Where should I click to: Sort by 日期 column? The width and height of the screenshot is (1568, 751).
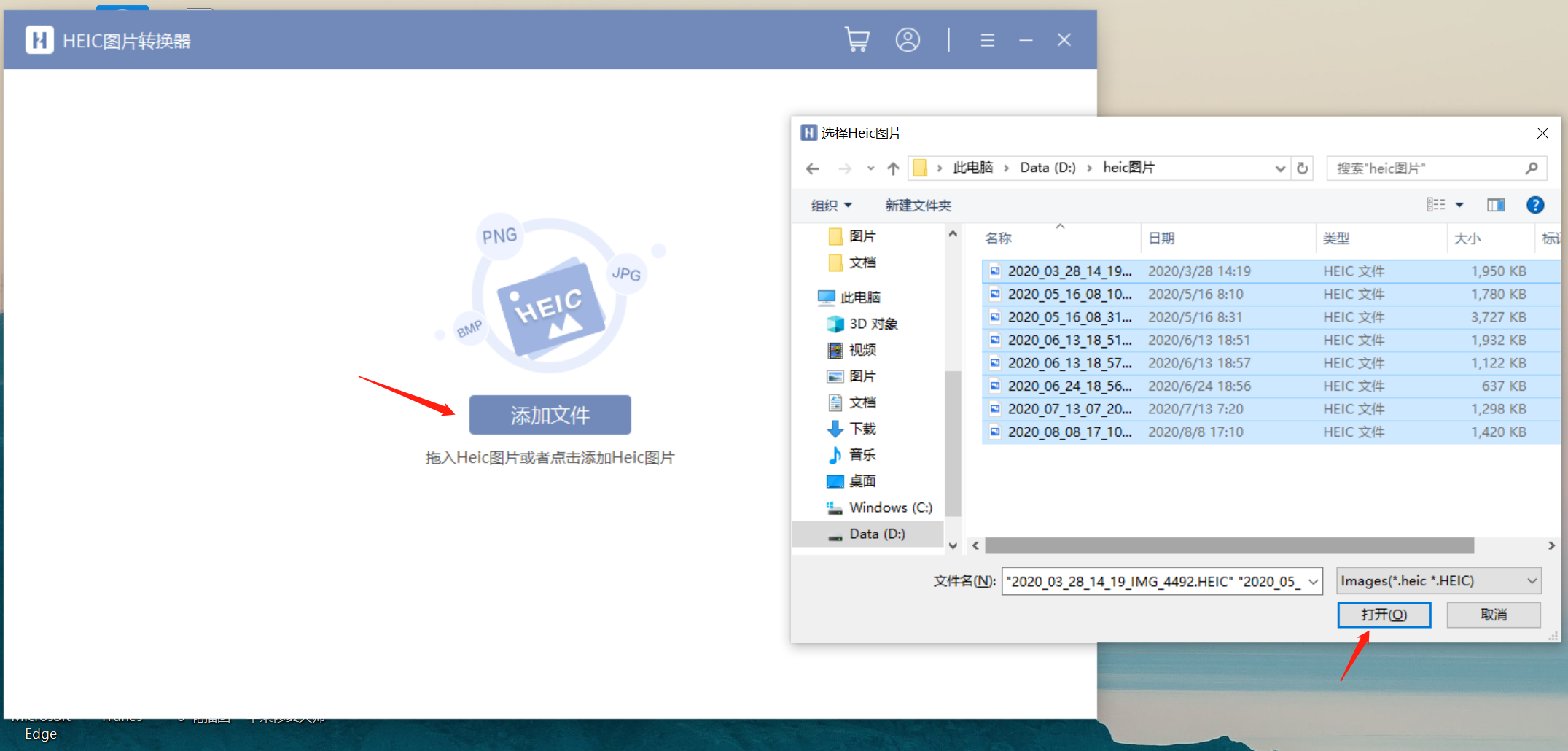tap(1161, 238)
